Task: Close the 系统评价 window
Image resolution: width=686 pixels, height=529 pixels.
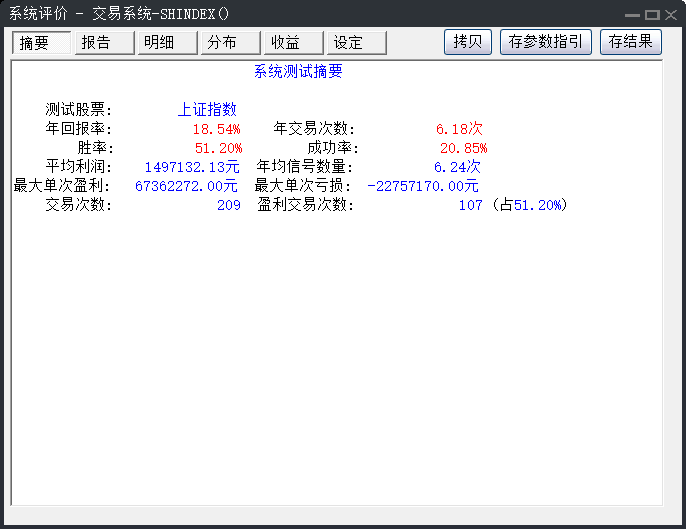Action: (671, 15)
